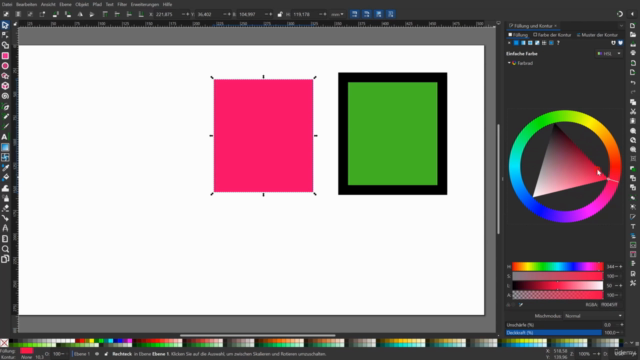Screen dimensions: 640x360
Task: Click the Undo icon in command bar
Action: click(633, 83)
